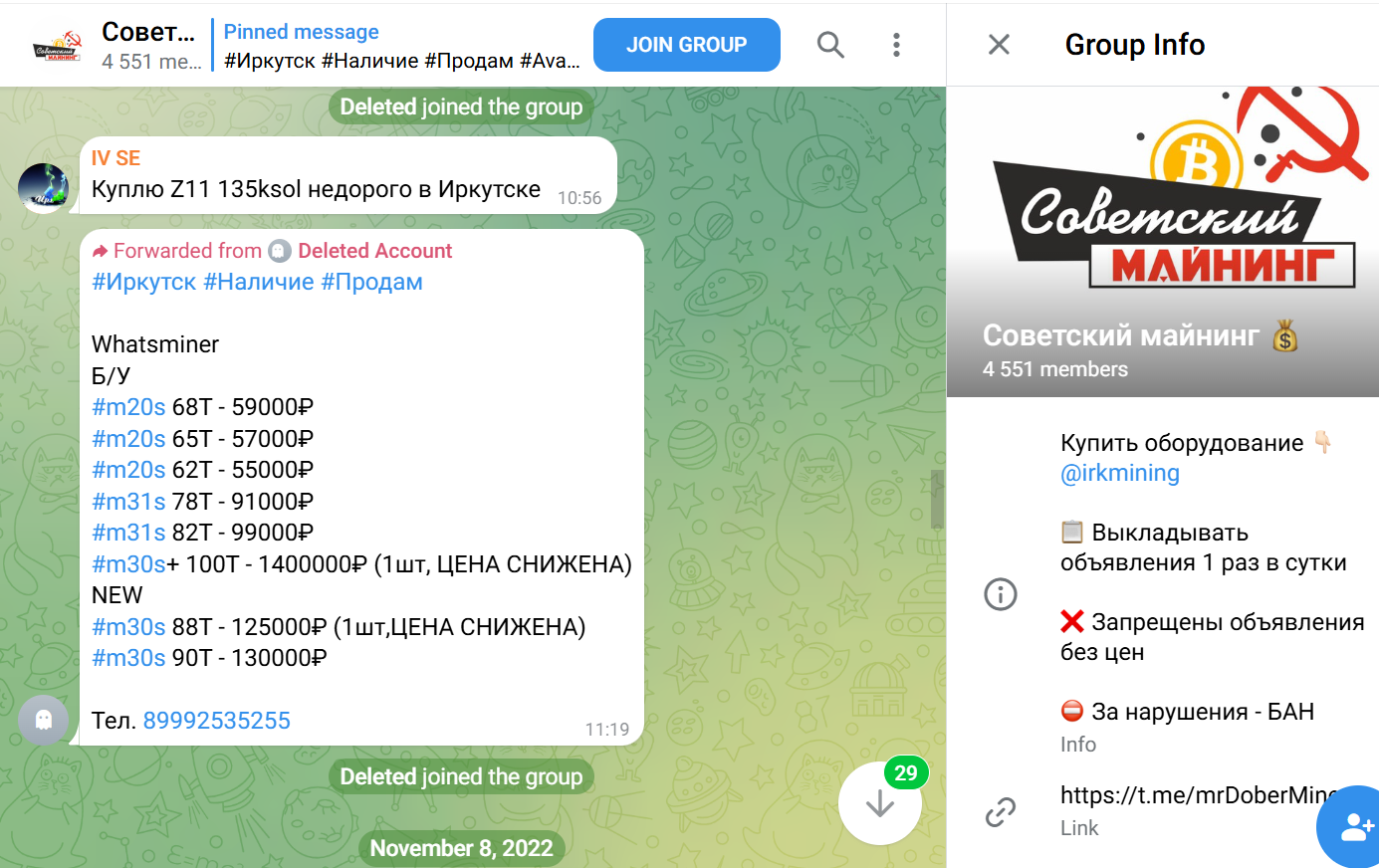
Task: Click the Советский майнинг group banner image
Action: click(1163, 242)
